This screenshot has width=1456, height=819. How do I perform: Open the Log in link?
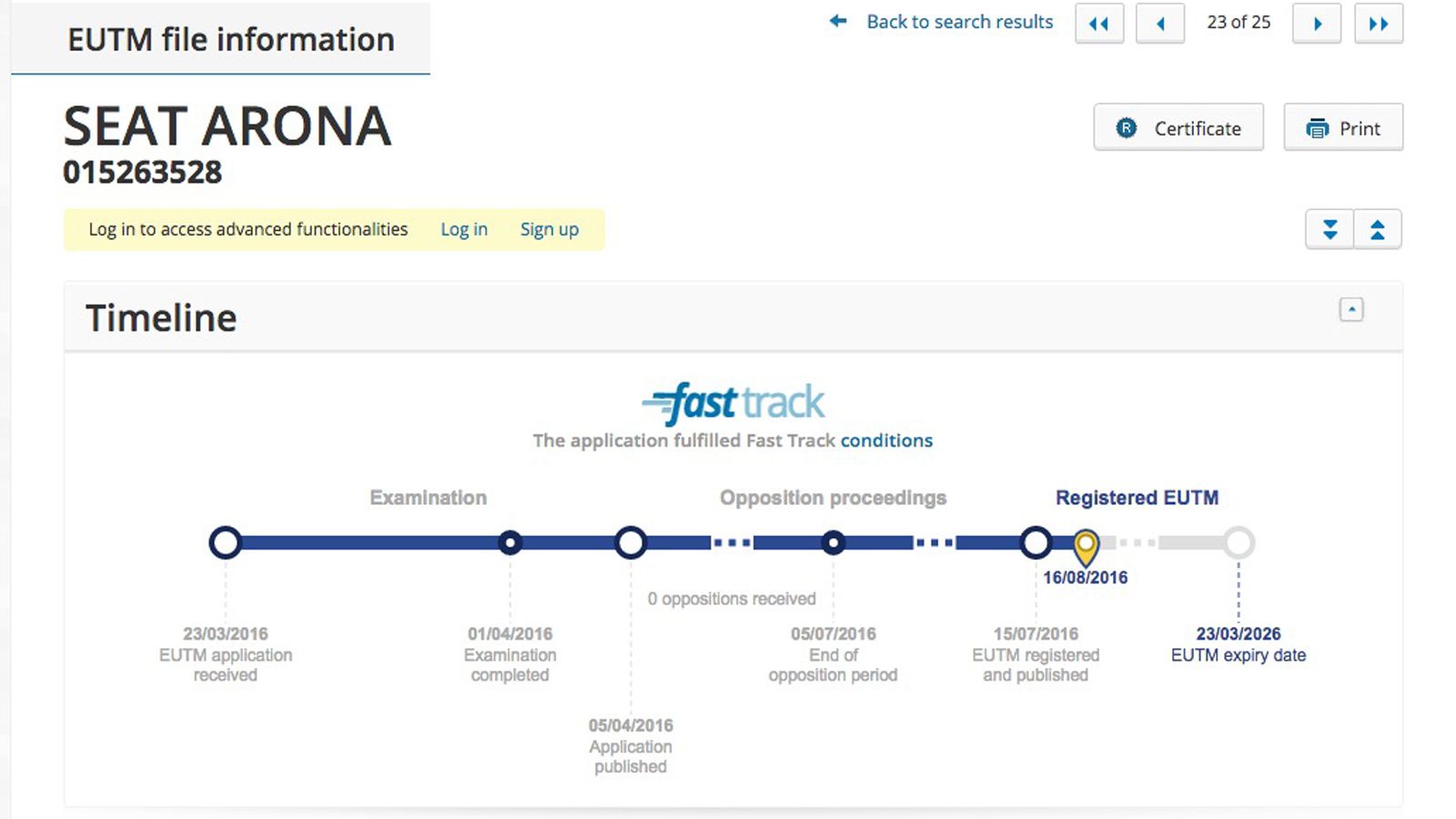coord(464,229)
